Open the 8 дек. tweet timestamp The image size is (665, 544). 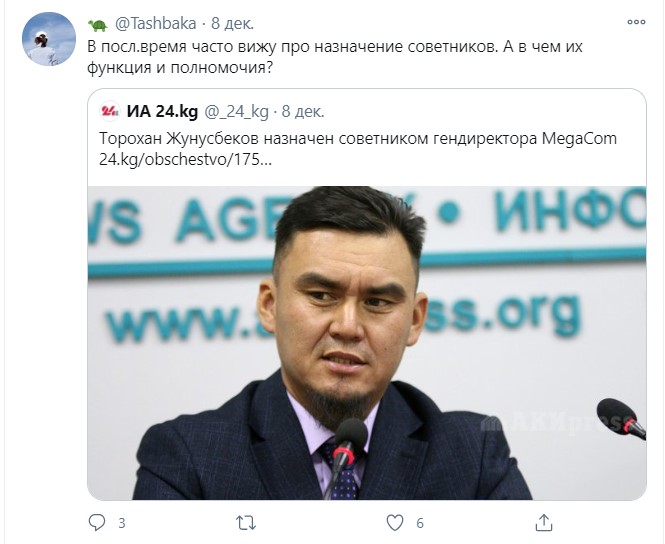(x=232, y=24)
